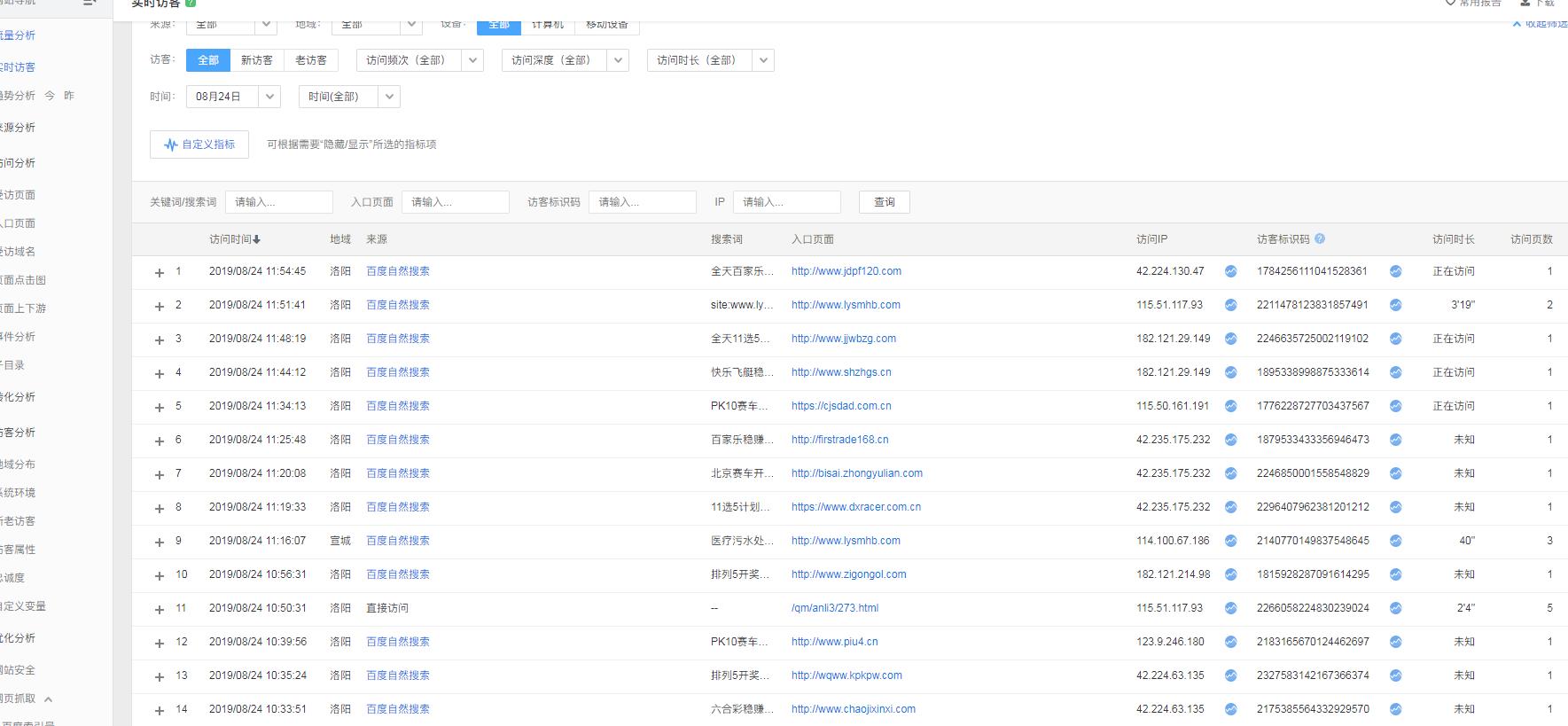Collapse the 页抓取 sidebar section chevron
The width and height of the screenshot is (1568, 726).
(x=48, y=699)
